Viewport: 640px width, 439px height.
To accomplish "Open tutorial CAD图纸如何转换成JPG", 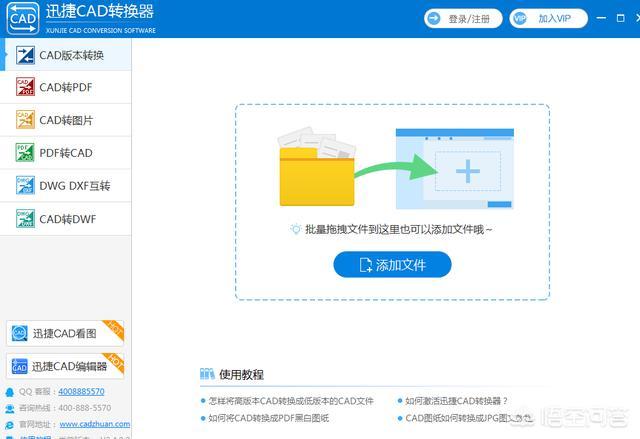I will pos(469,418).
